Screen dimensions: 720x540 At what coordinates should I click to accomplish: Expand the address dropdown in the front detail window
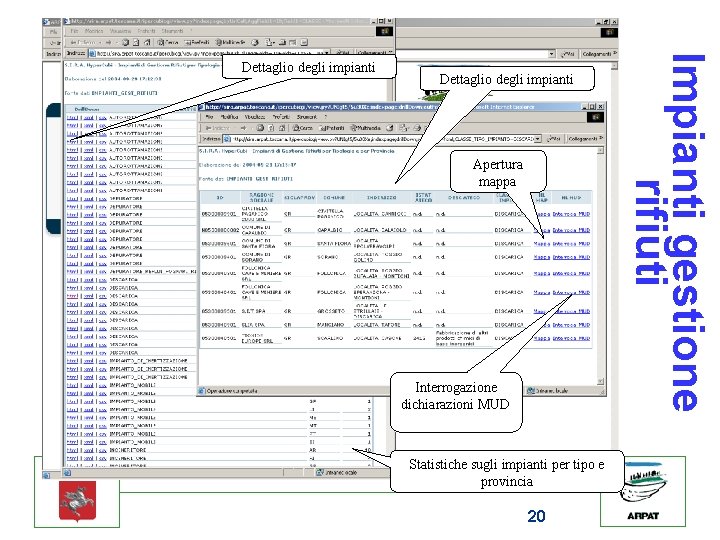537,139
